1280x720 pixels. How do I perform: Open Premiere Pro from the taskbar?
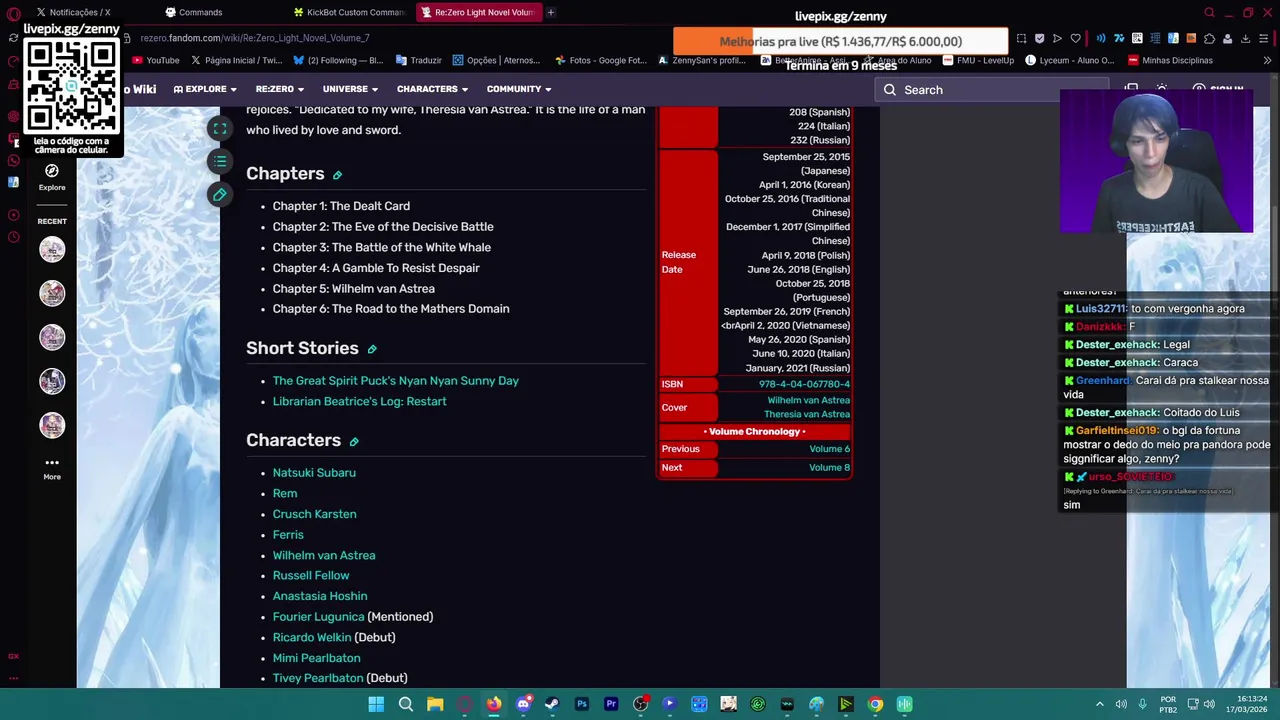[611, 704]
